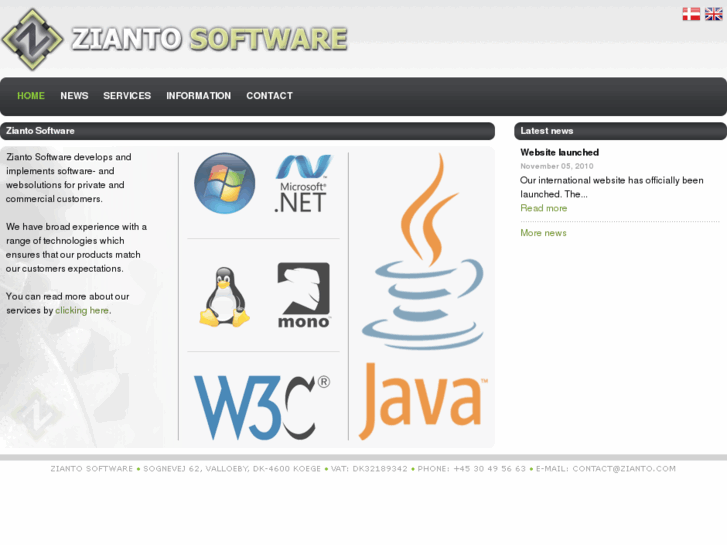Click the 'November 05, 2010' date
Screen dimensions: 727x545
coord(556,166)
